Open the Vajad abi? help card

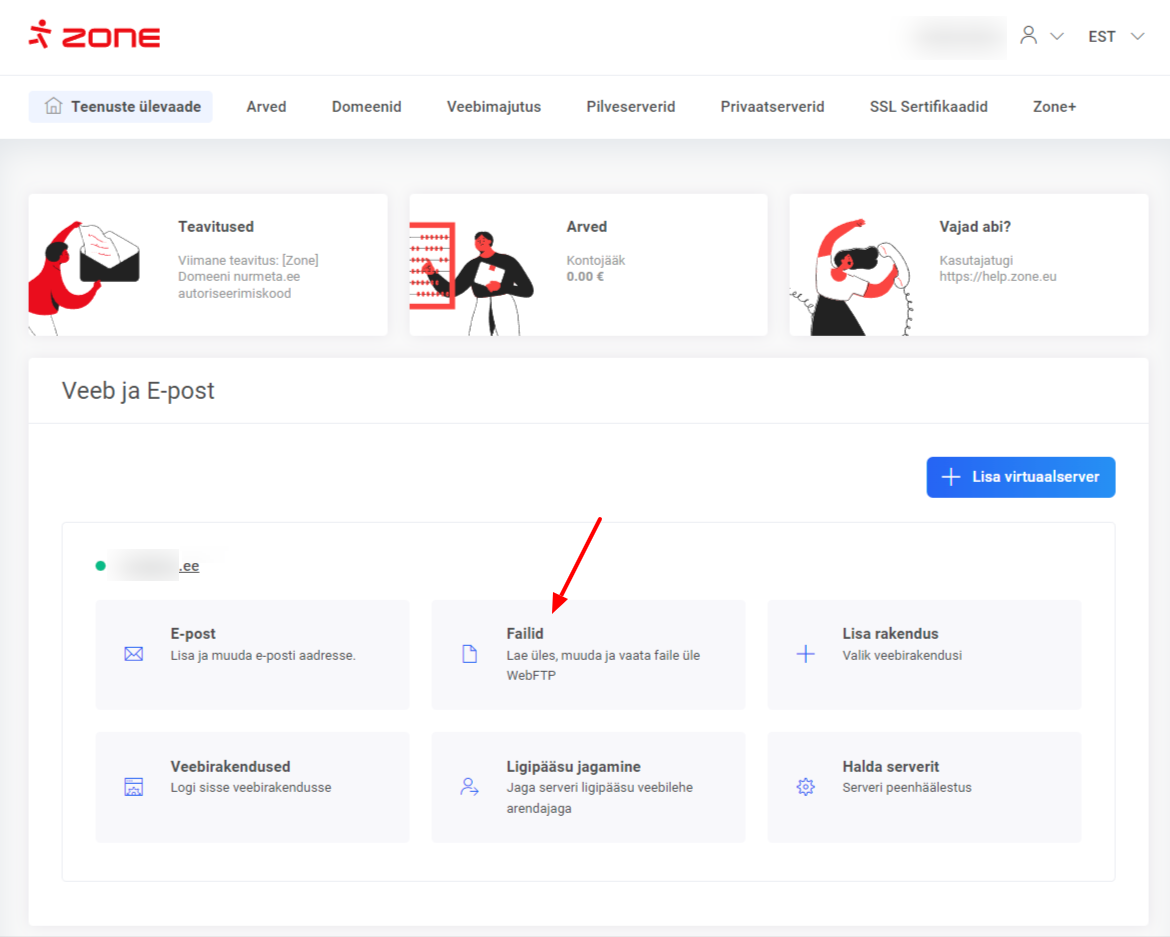968,264
